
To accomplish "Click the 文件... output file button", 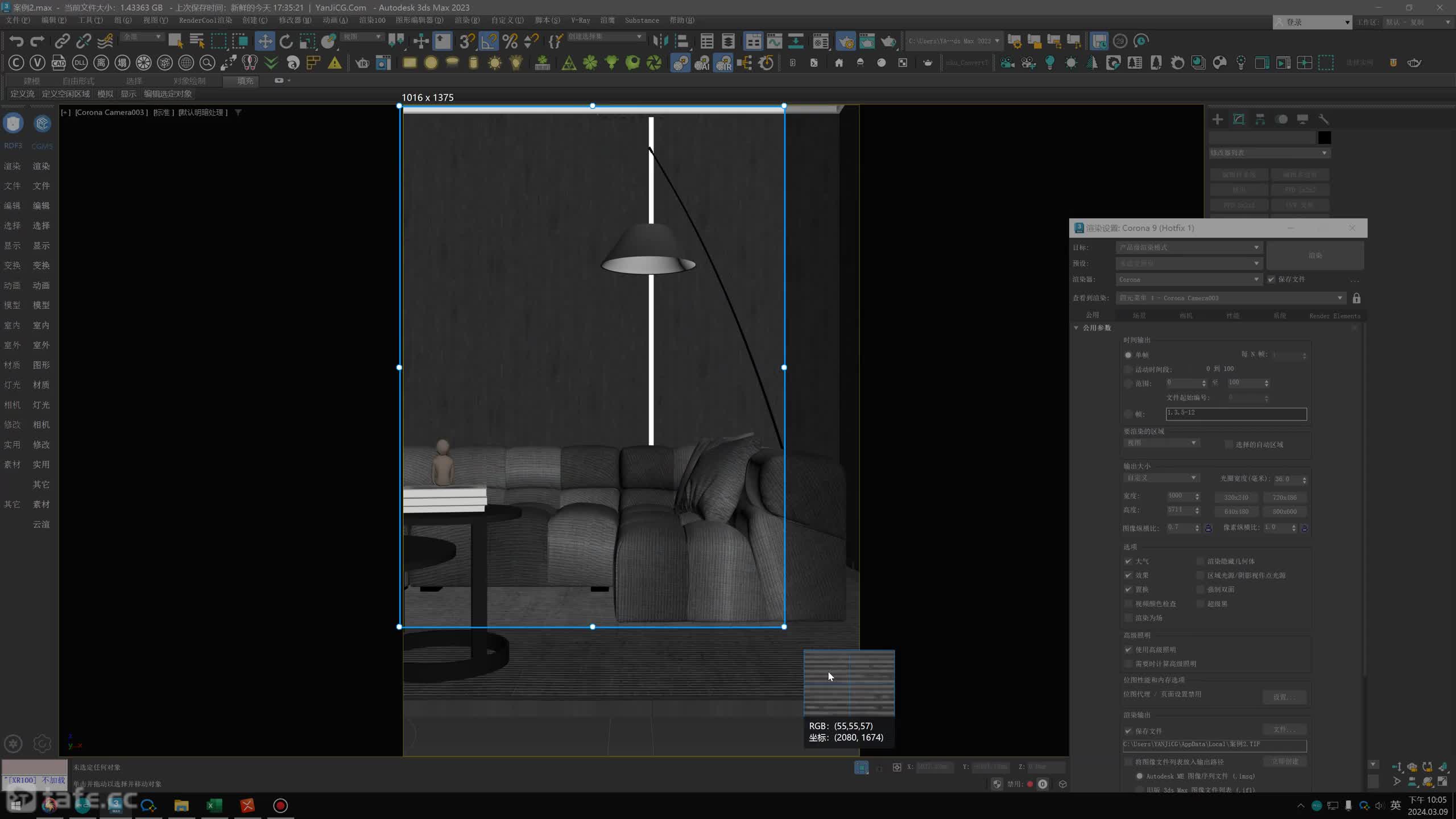I will [x=1284, y=730].
